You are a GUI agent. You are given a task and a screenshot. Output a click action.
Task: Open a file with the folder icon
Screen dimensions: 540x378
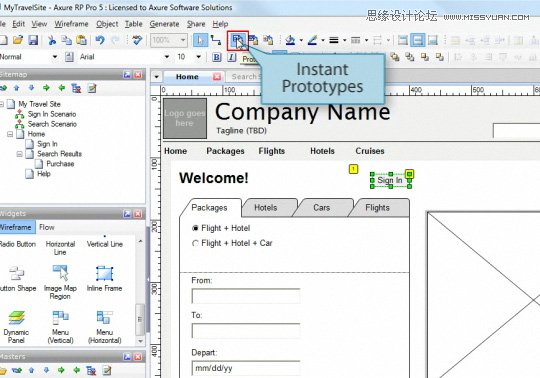pyautogui.click(x=18, y=40)
